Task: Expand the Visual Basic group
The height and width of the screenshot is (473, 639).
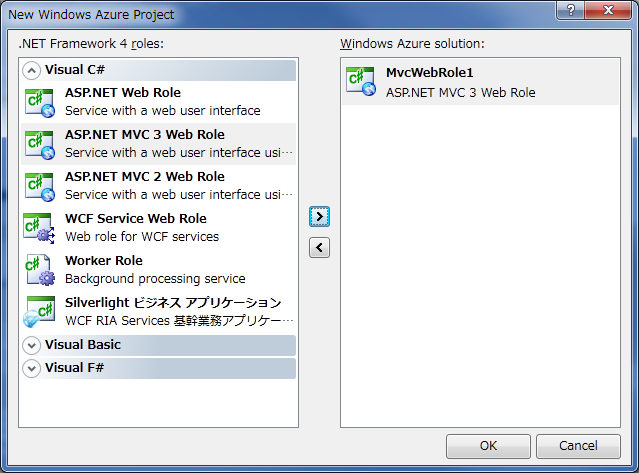Action: tap(31, 345)
